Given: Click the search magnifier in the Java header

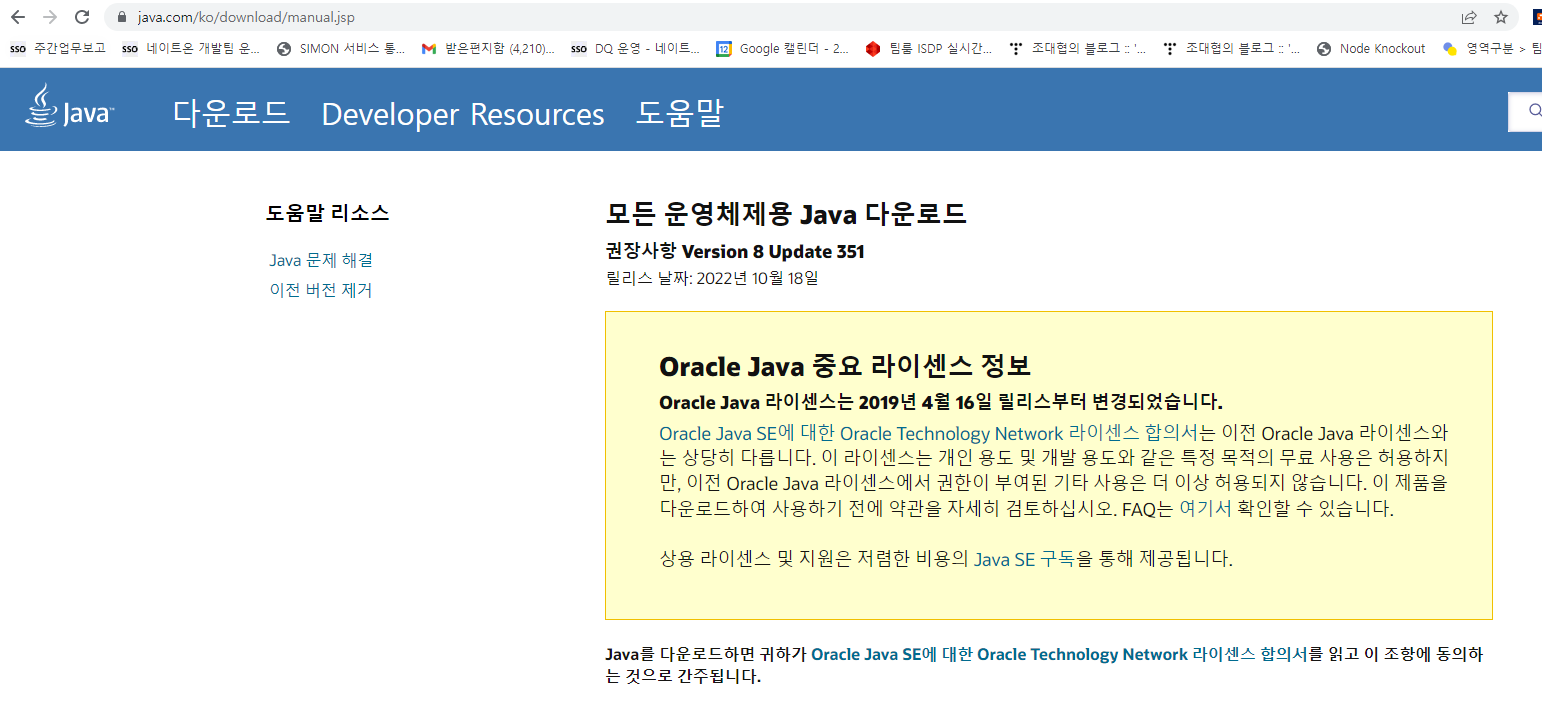Looking at the screenshot, I should pos(1534,111).
